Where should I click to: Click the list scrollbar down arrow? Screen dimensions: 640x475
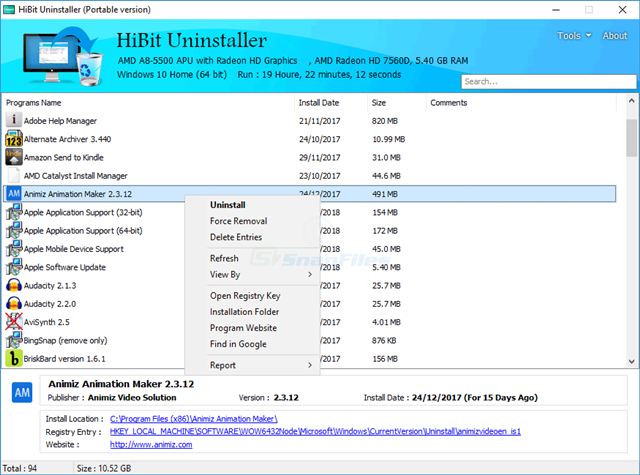point(631,361)
